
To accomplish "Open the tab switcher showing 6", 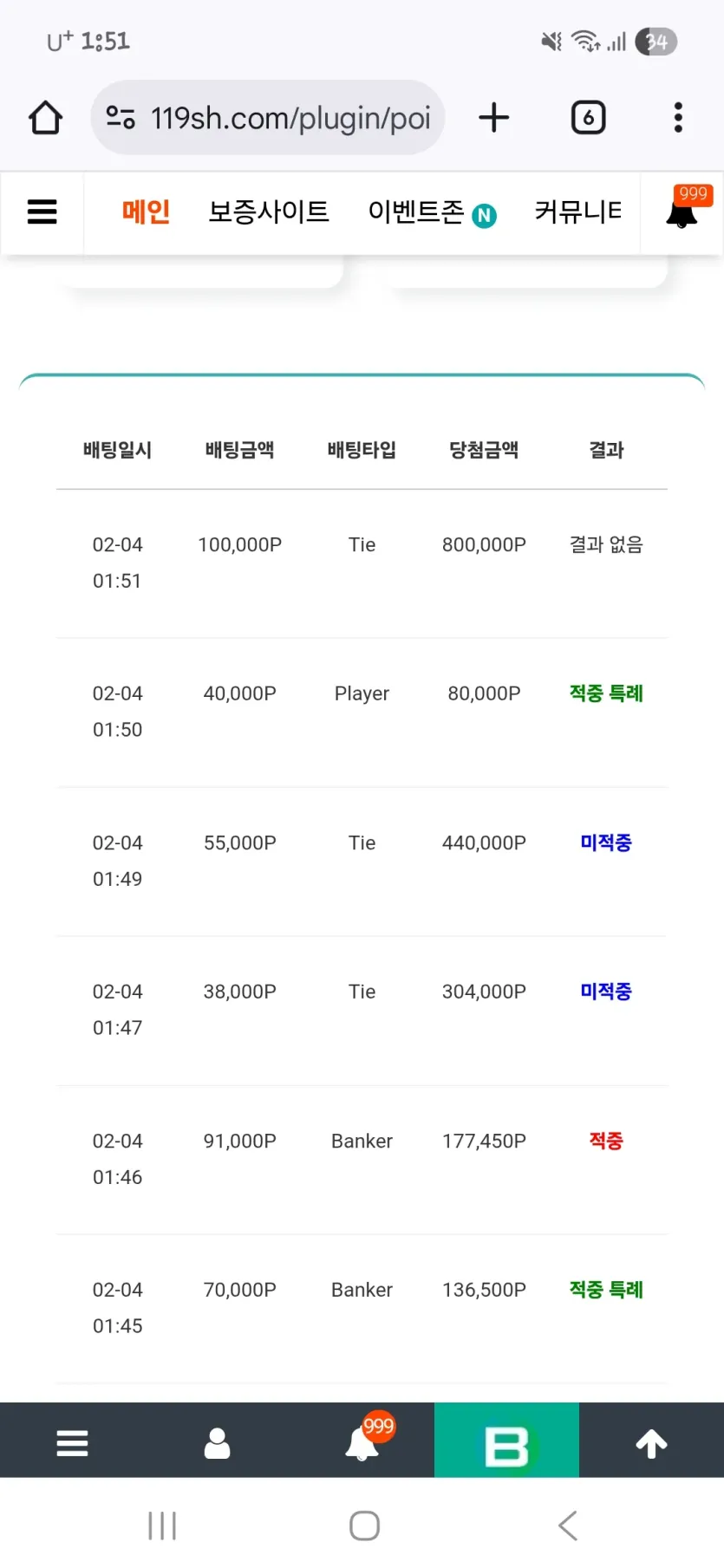I will click(589, 118).
